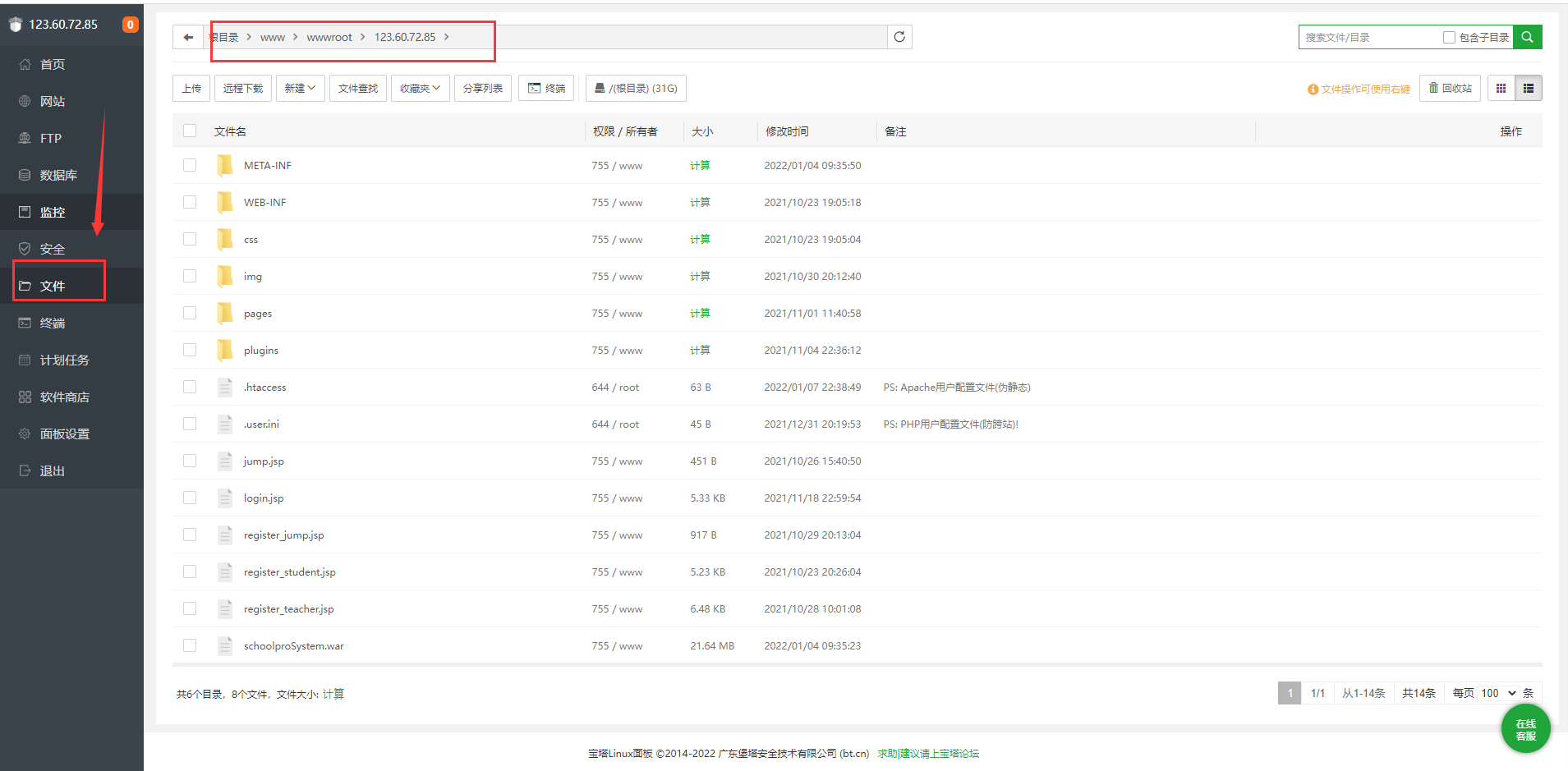1568x771 pixels.
Task: Open 文件 (Files) in the sidebar
Action: pos(71,286)
